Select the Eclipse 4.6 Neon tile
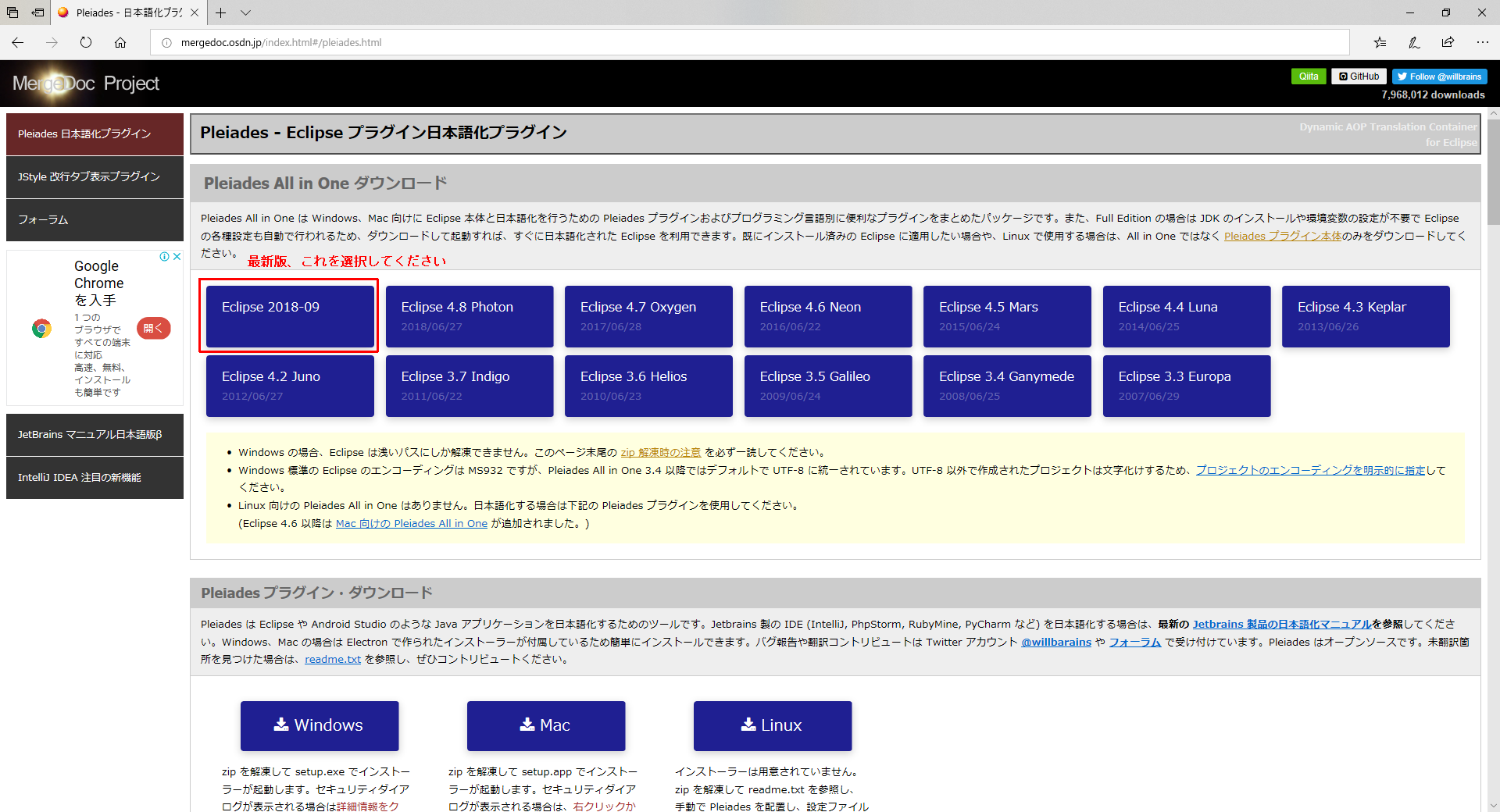 [828, 316]
